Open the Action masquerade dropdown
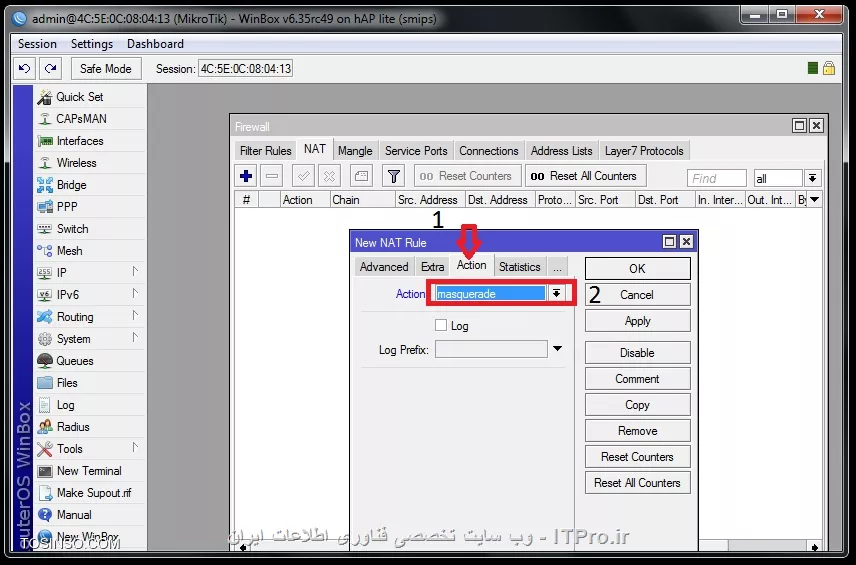The width and height of the screenshot is (856, 565). point(556,293)
